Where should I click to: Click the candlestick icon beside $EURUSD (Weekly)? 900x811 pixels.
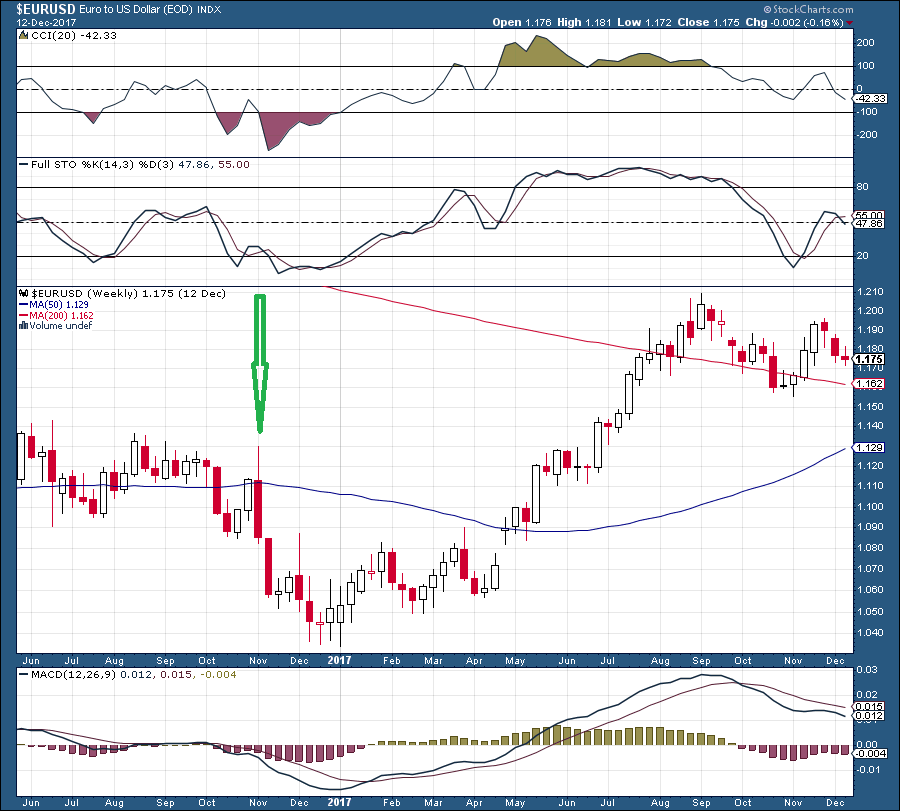24,293
